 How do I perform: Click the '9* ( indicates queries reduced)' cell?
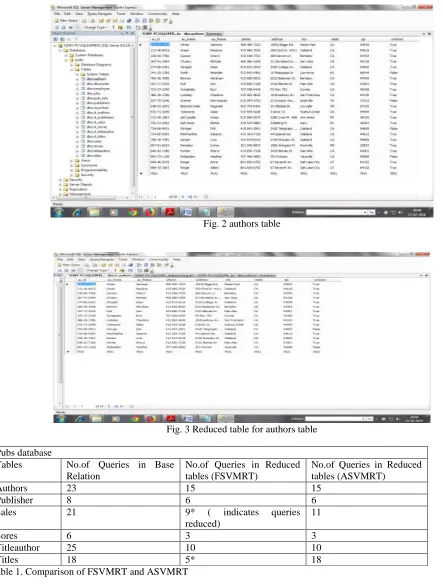[x=243, y=518]
